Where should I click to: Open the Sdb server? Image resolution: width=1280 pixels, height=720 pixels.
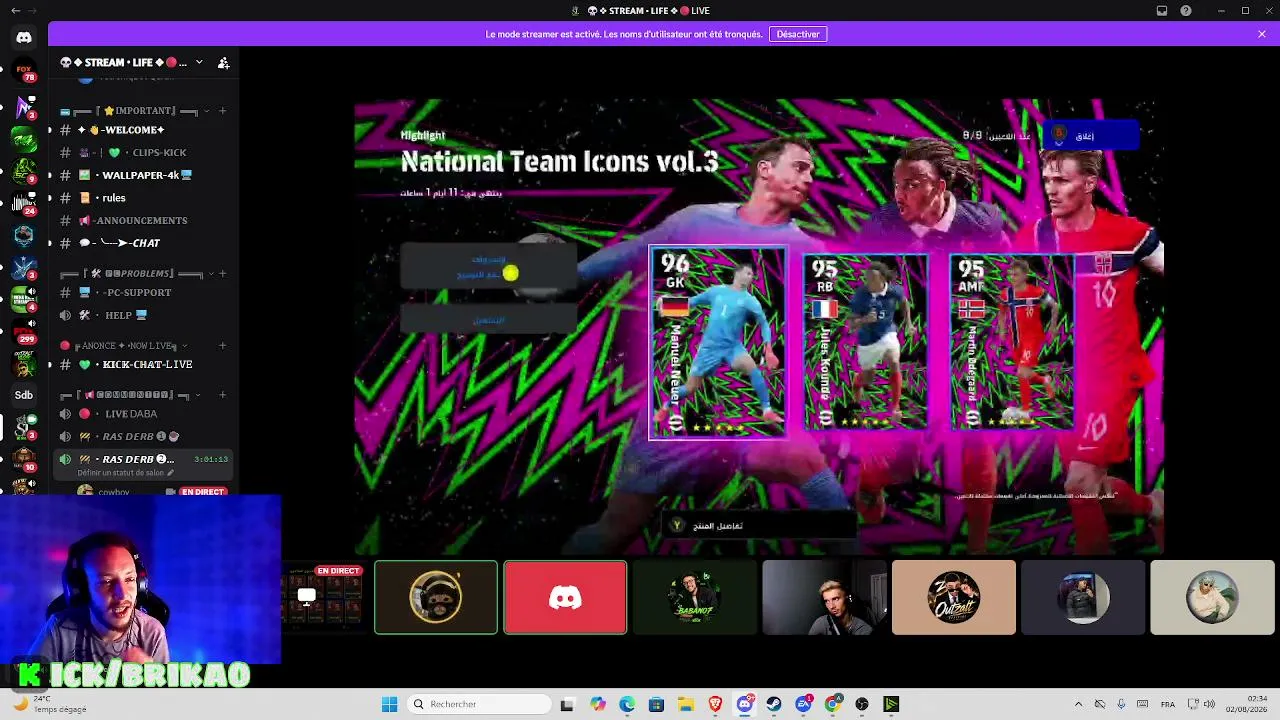[x=24, y=395]
